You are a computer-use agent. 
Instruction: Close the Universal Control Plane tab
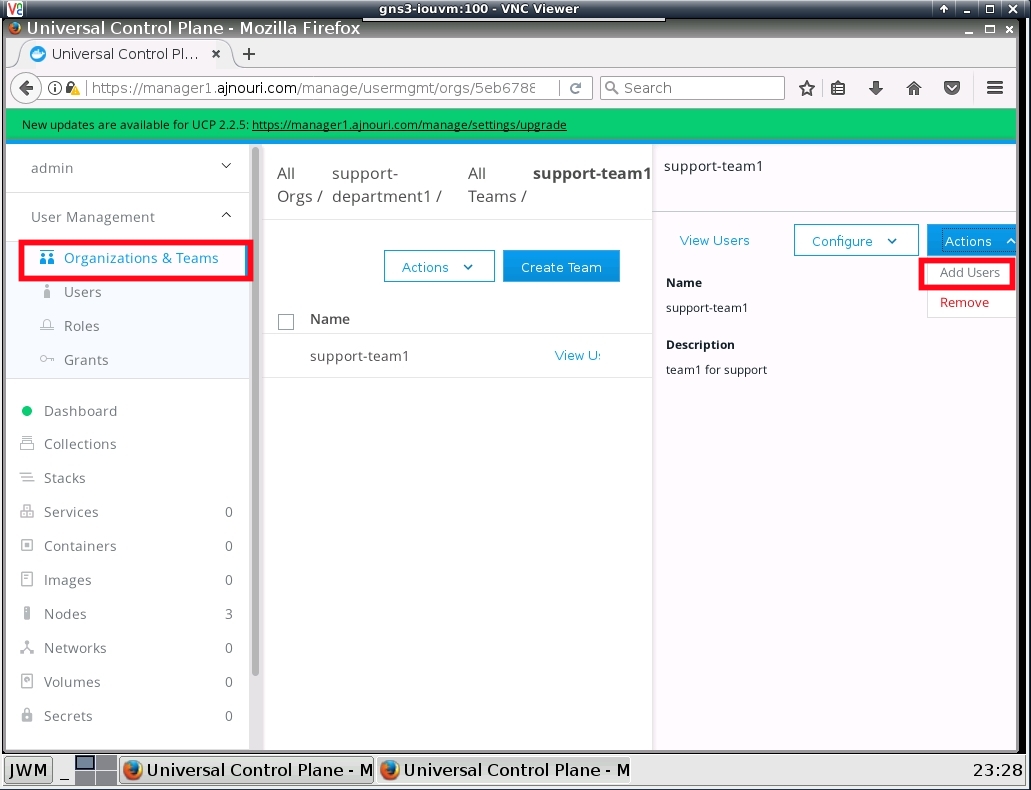point(216,54)
